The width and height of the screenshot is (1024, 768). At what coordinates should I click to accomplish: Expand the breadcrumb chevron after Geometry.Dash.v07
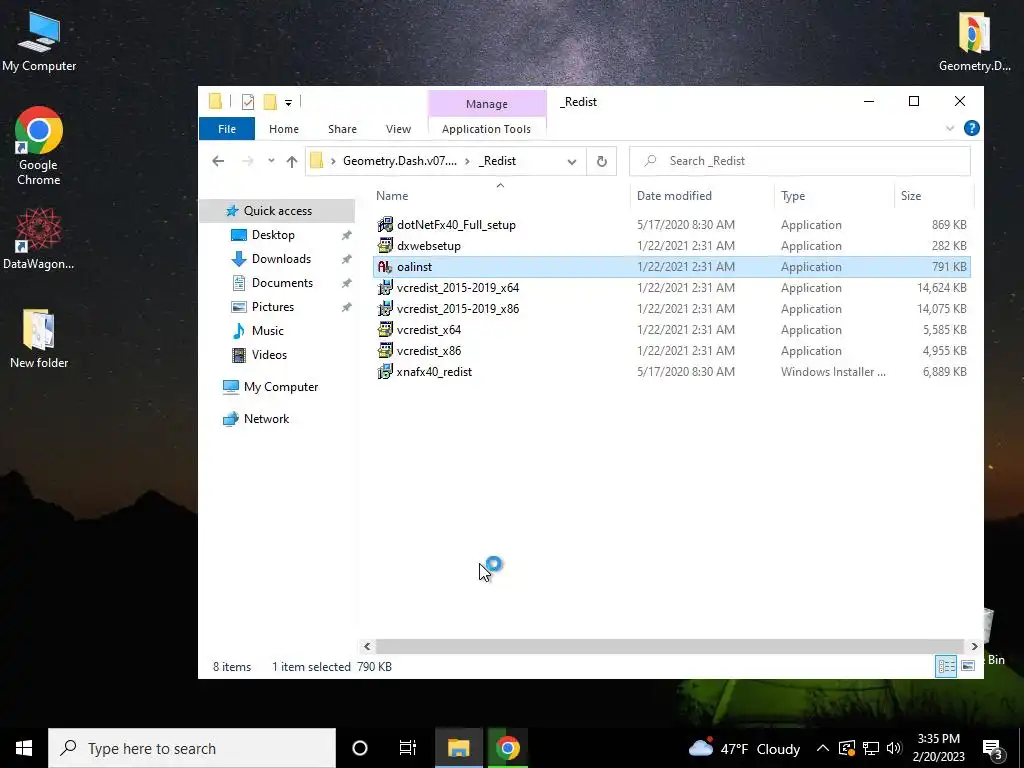click(x=467, y=161)
